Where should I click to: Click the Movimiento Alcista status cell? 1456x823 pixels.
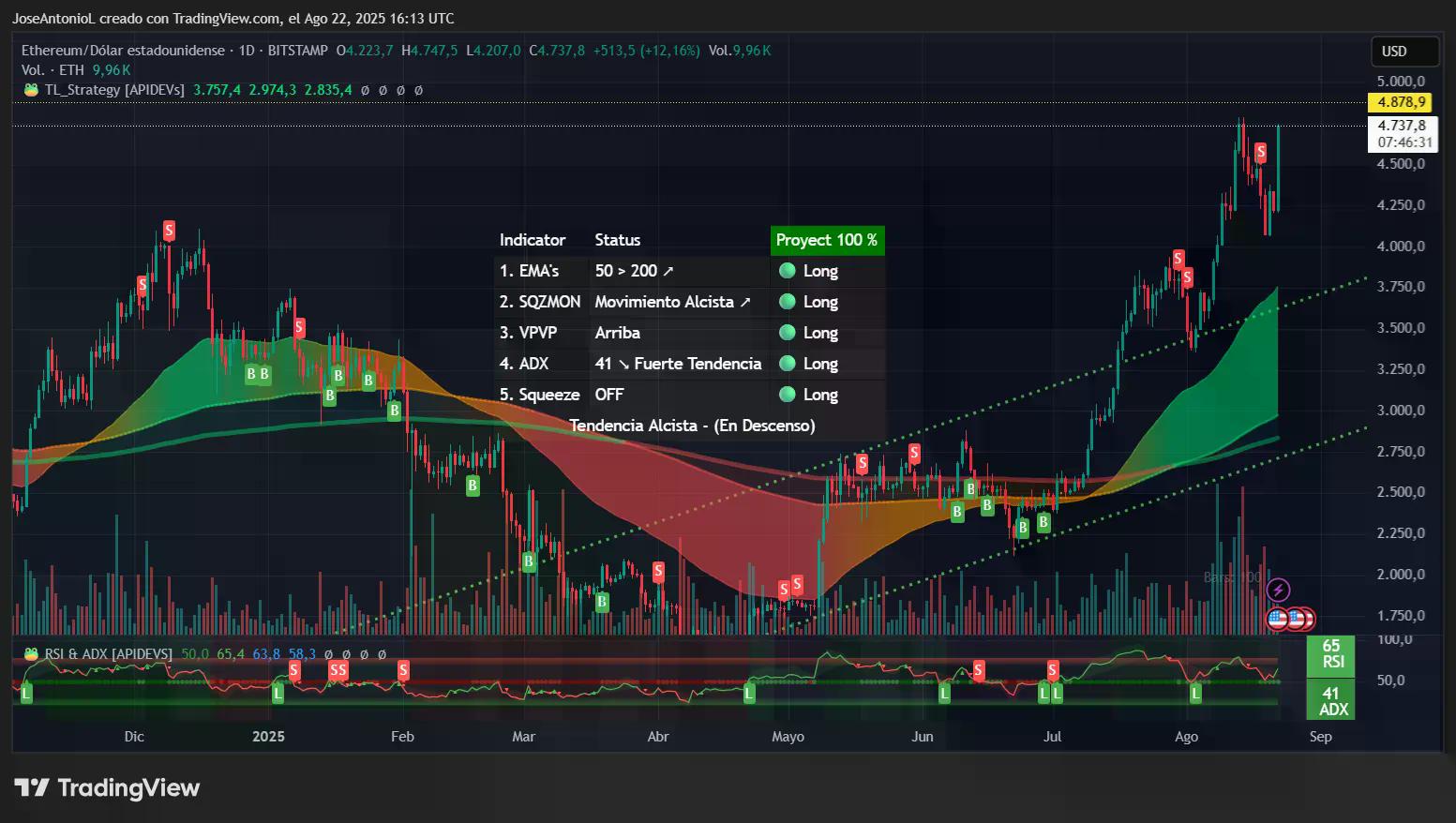coord(672,302)
